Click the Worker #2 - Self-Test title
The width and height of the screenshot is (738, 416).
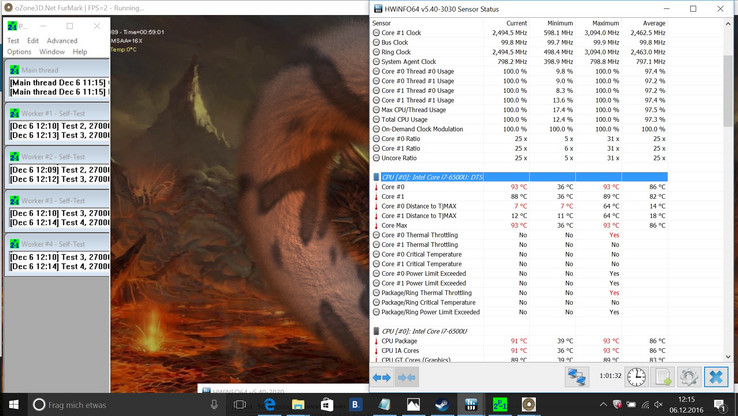(53, 157)
